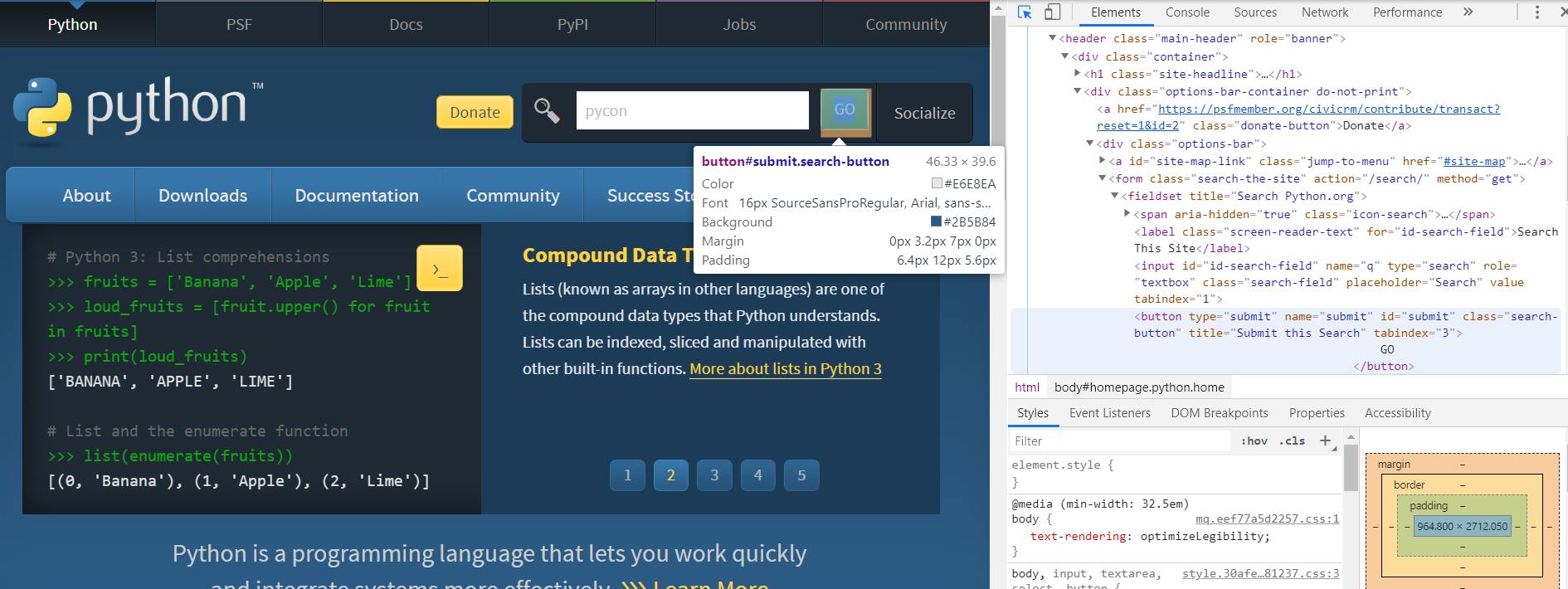The height and width of the screenshot is (589, 1568).
Task: Collapse the fieldset Search Python.org node
Action: [1114, 196]
